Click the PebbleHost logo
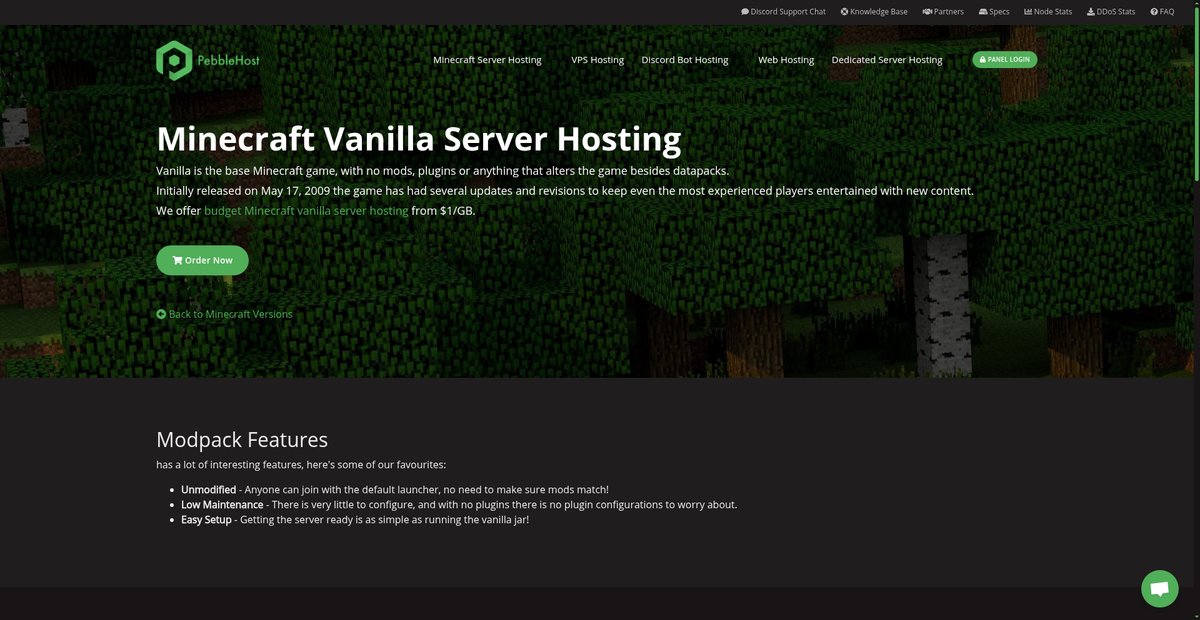 pos(208,60)
